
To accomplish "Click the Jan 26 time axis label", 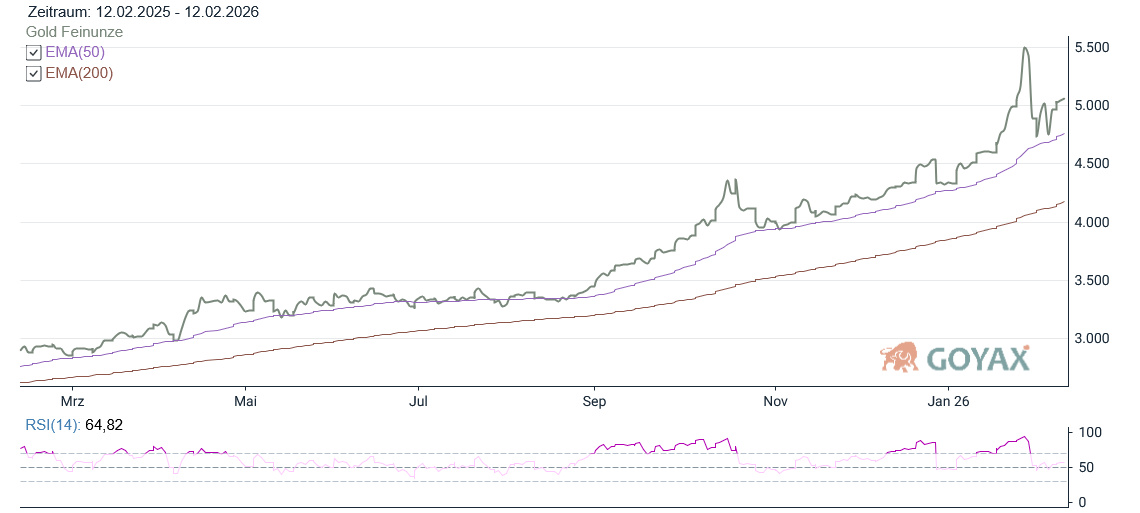I will click(947, 402).
